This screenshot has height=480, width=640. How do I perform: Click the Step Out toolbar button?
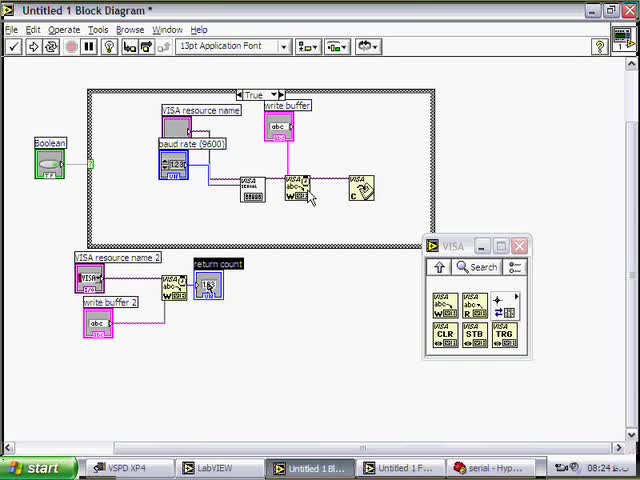[x=164, y=47]
